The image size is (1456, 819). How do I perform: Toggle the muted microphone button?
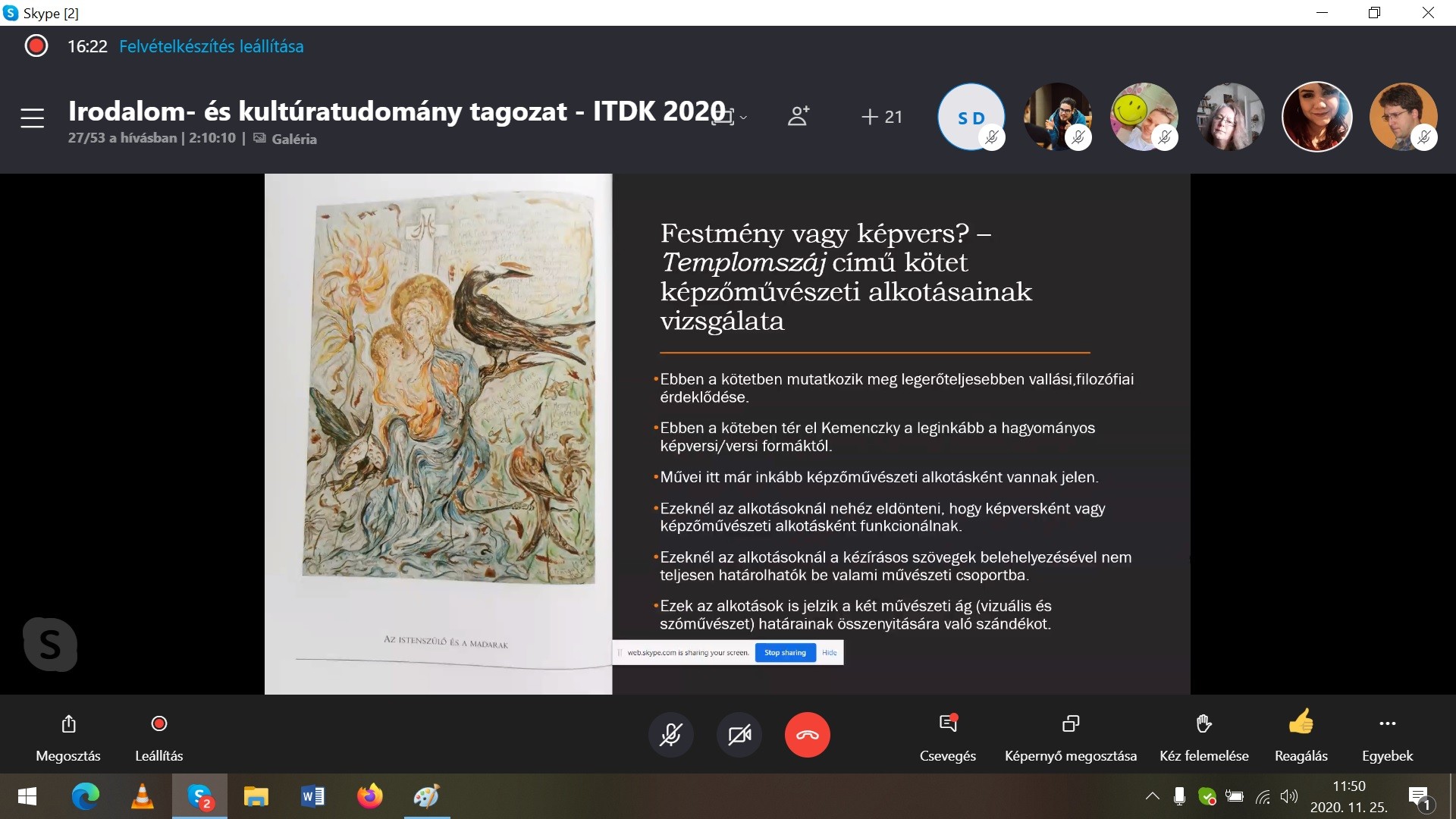tap(670, 734)
